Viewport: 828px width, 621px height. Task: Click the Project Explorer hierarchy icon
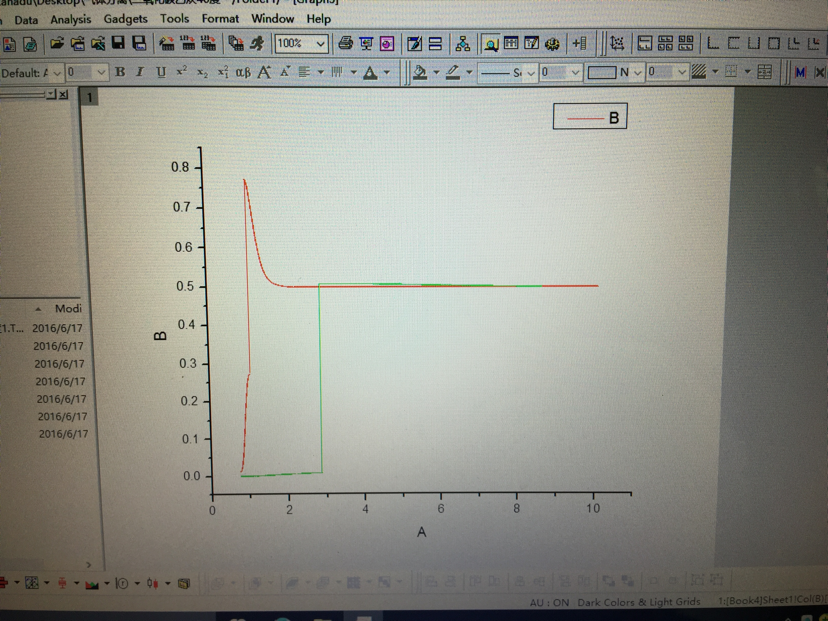tap(463, 43)
